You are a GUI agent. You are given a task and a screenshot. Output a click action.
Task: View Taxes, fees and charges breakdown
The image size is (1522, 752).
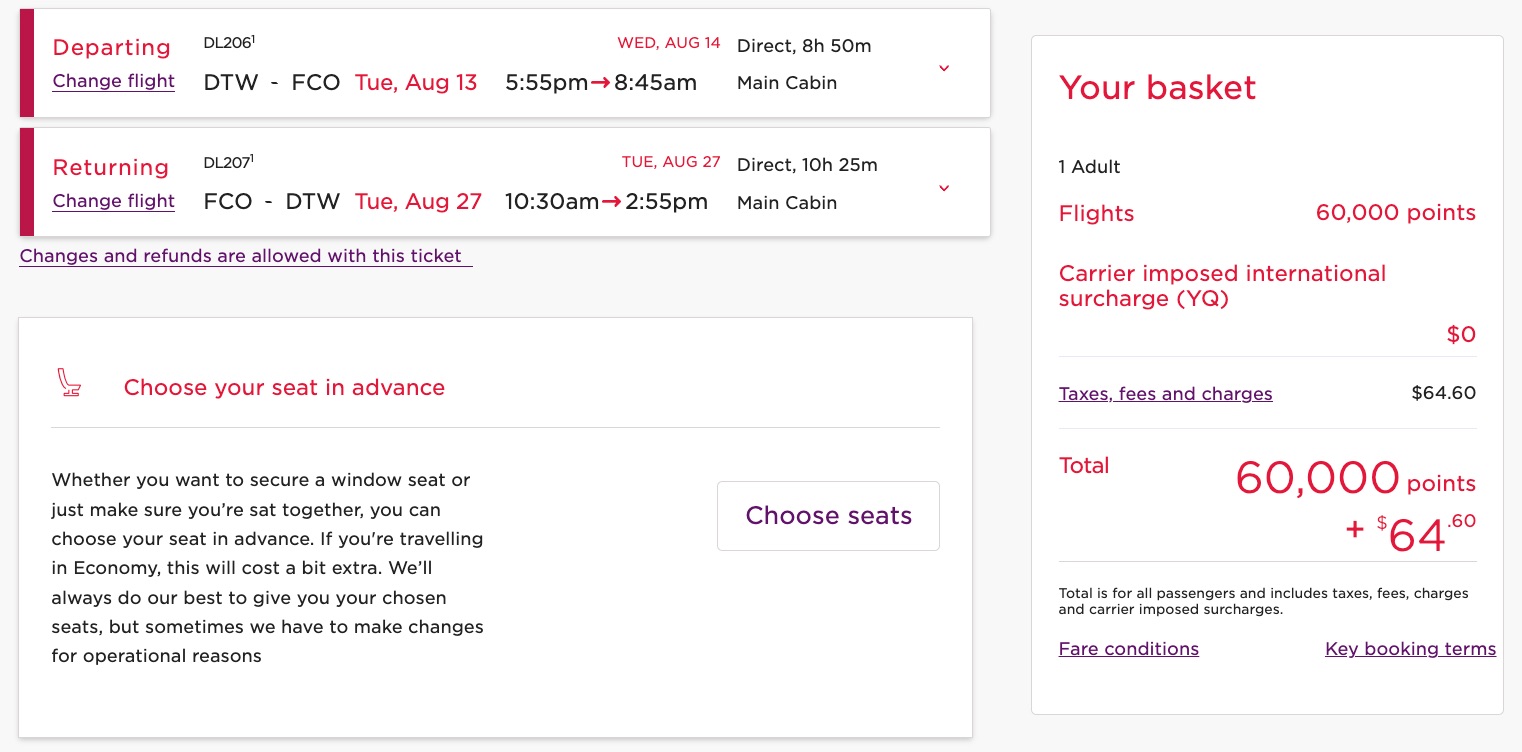click(1165, 394)
